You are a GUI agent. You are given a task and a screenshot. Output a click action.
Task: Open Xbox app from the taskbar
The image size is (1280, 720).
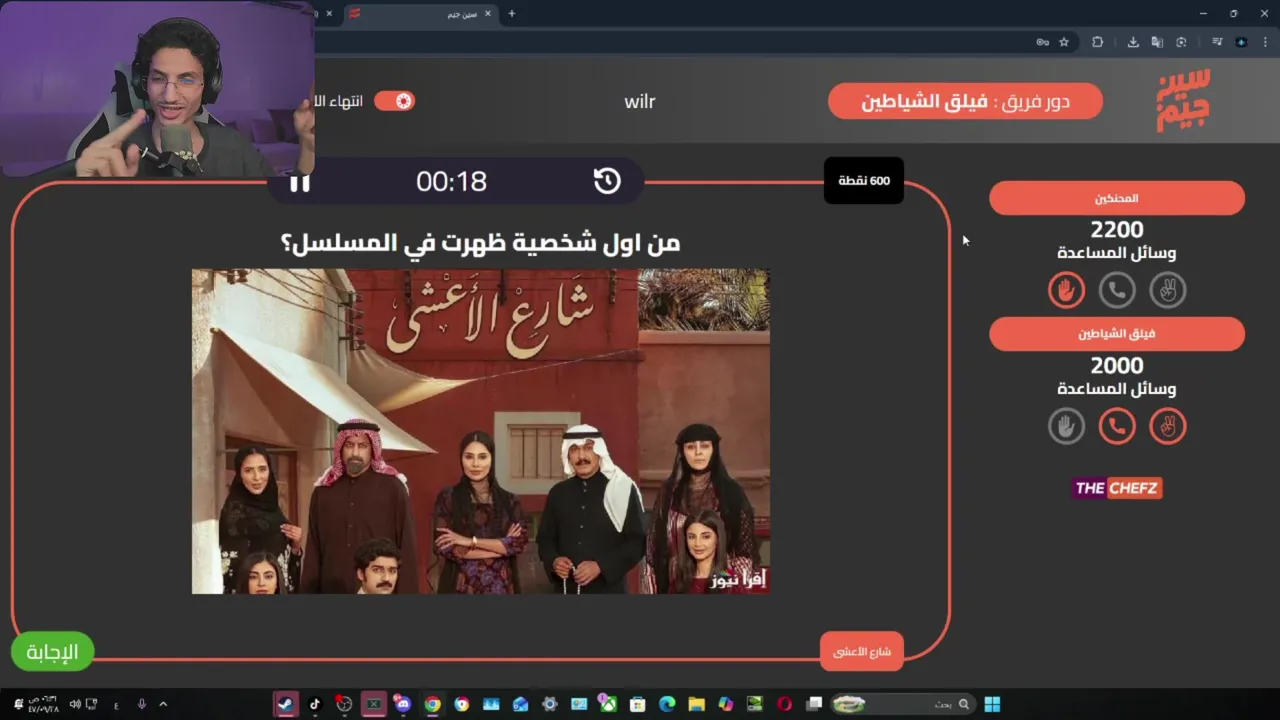tap(609, 704)
